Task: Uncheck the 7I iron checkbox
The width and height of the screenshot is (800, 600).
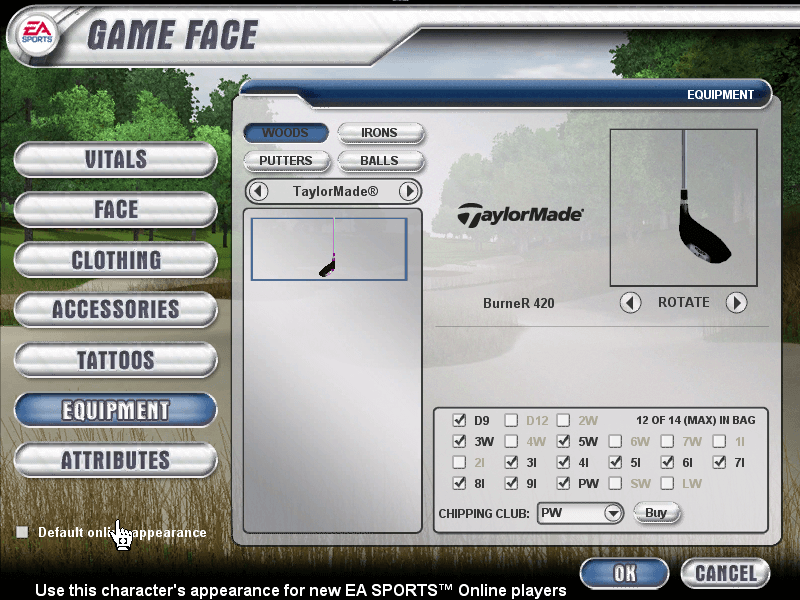Action: point(719,462)
